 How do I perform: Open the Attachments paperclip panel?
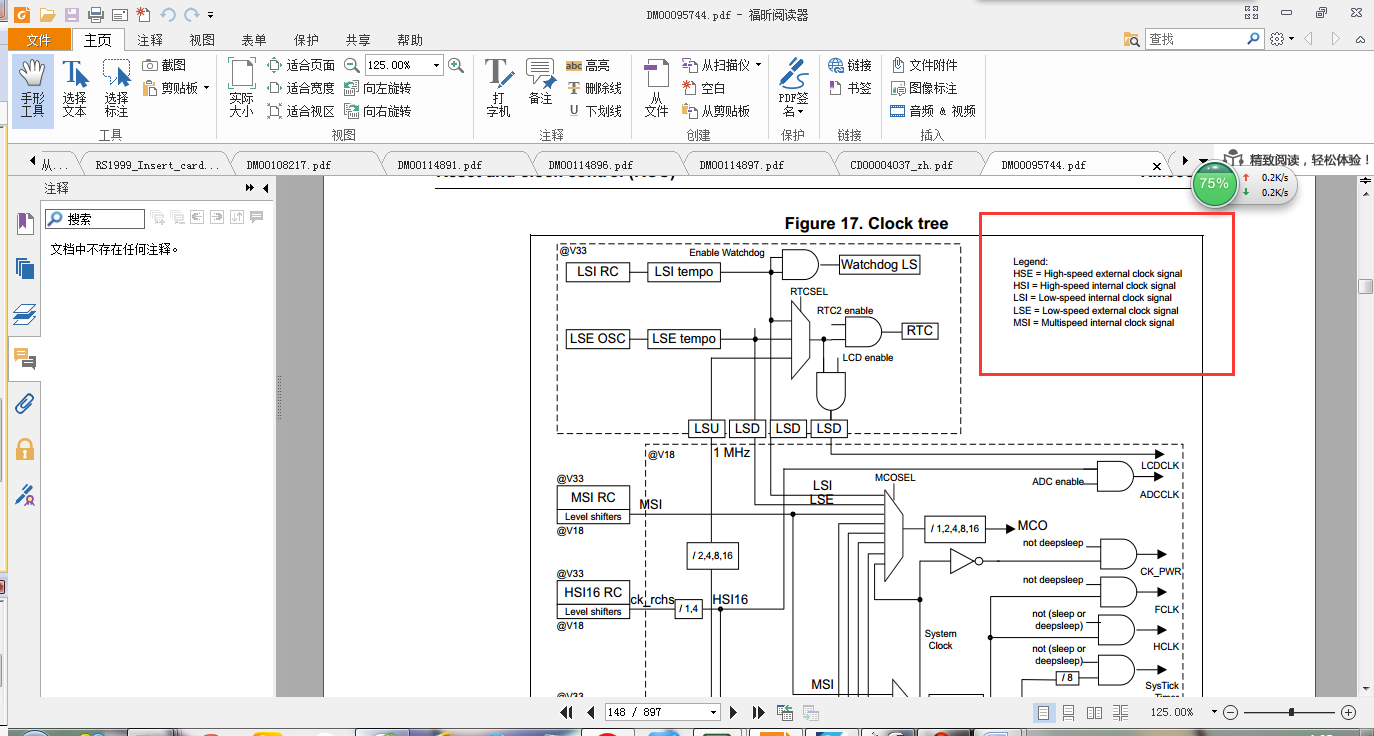click(25, 403)
